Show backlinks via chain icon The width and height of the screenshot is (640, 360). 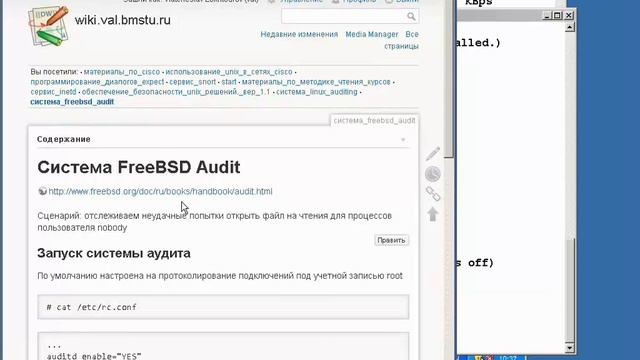433,194
